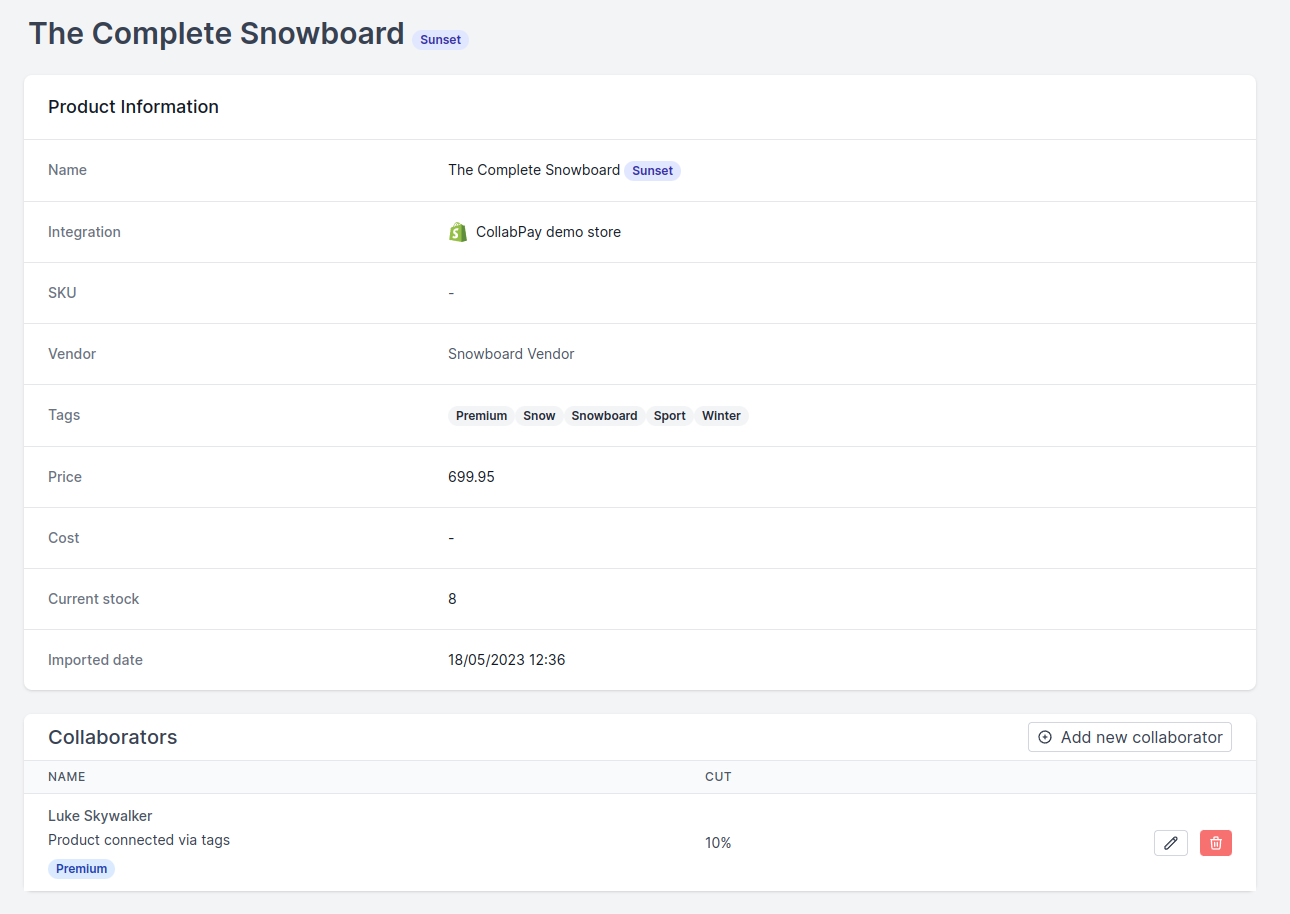Click the NAME column header

point(67,777)
